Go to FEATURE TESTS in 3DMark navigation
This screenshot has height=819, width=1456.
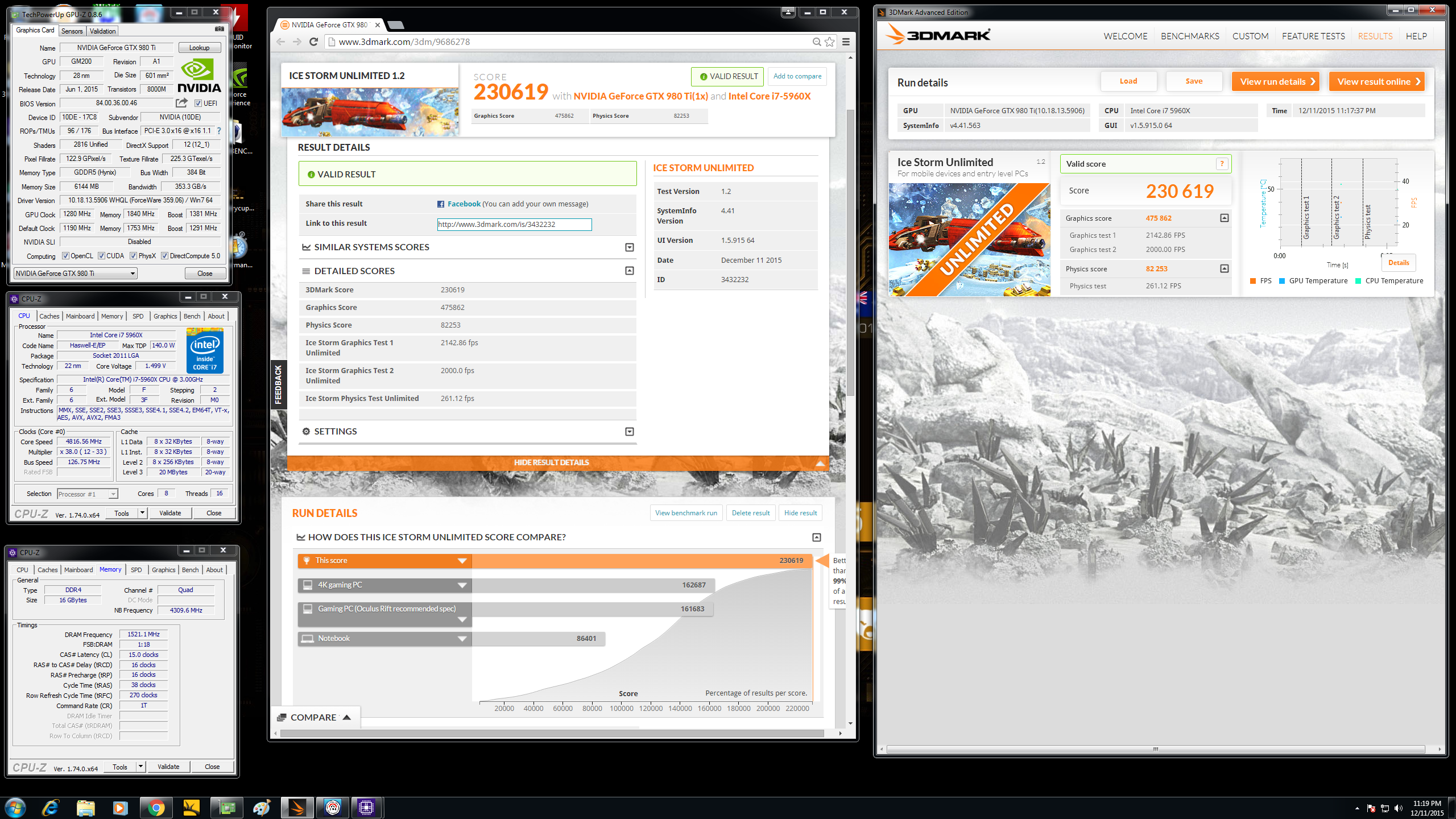[x=1313, y=36]
